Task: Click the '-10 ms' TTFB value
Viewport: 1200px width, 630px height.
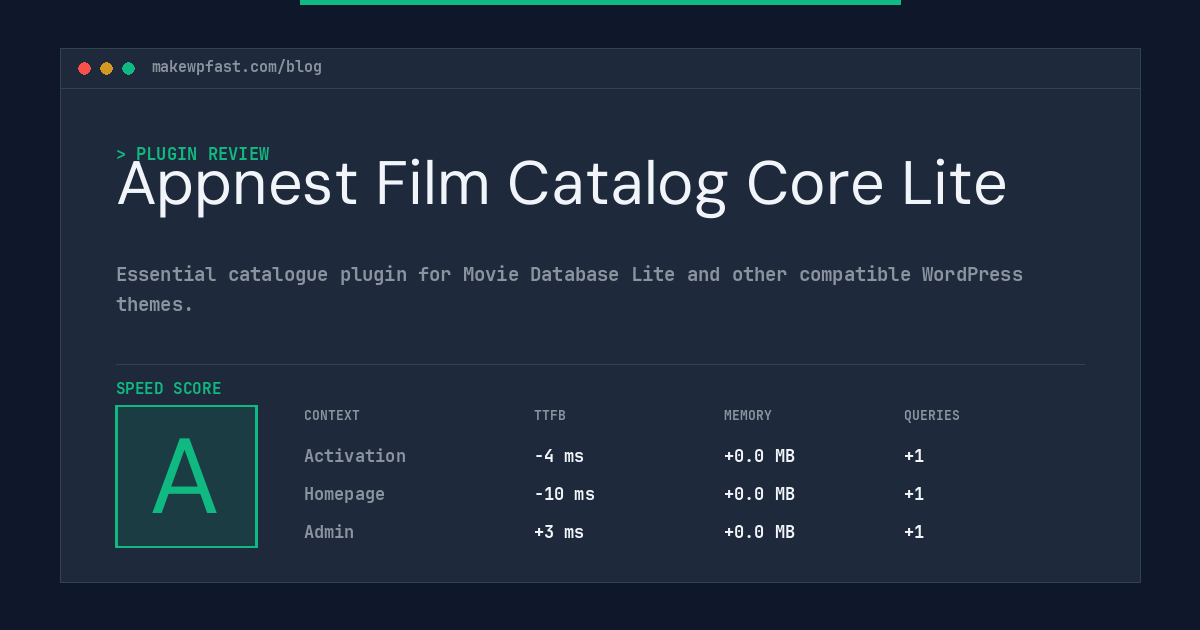Action: pos(564,494)
